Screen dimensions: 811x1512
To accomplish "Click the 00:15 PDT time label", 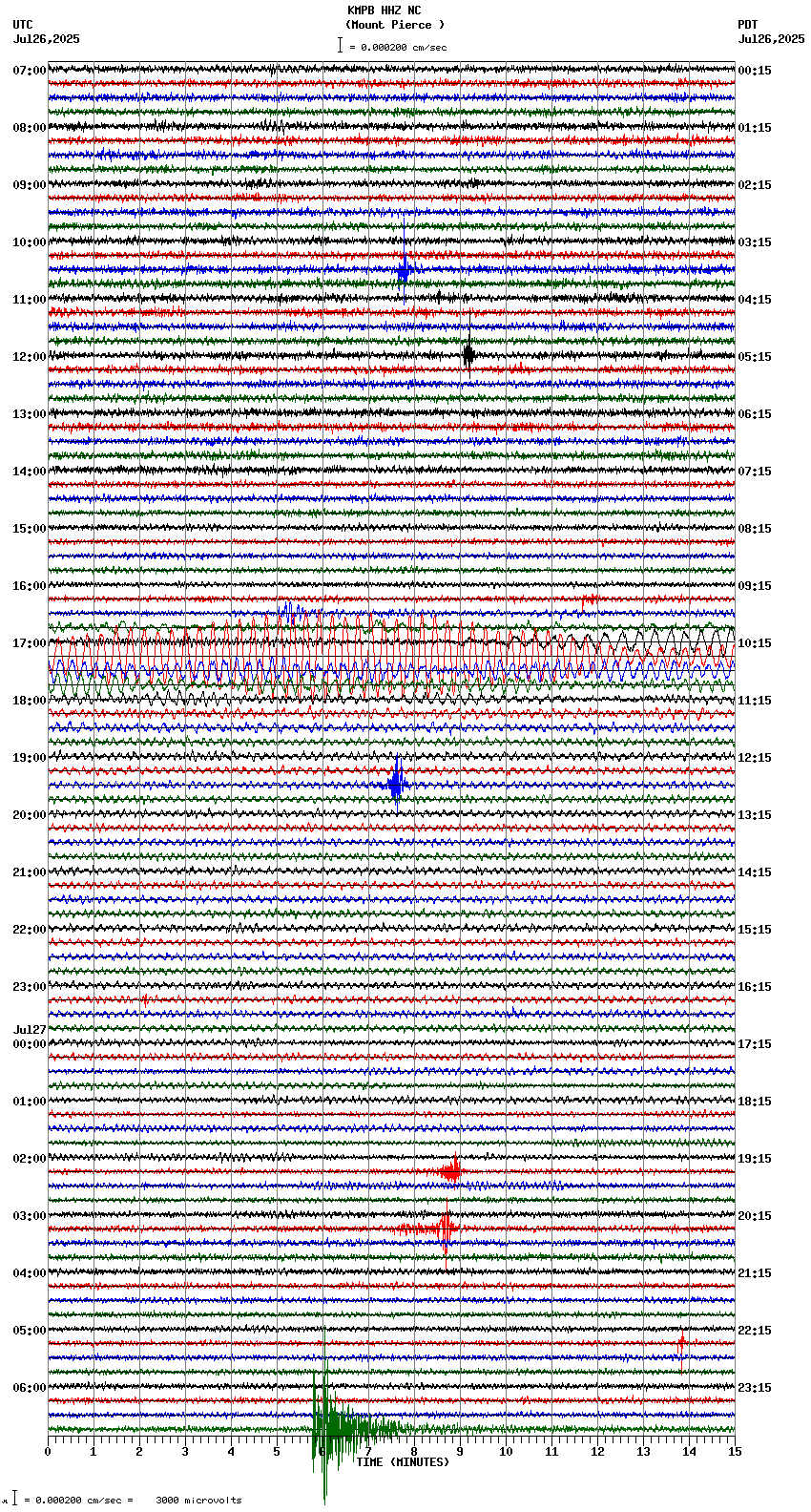I will coord(755,71).
